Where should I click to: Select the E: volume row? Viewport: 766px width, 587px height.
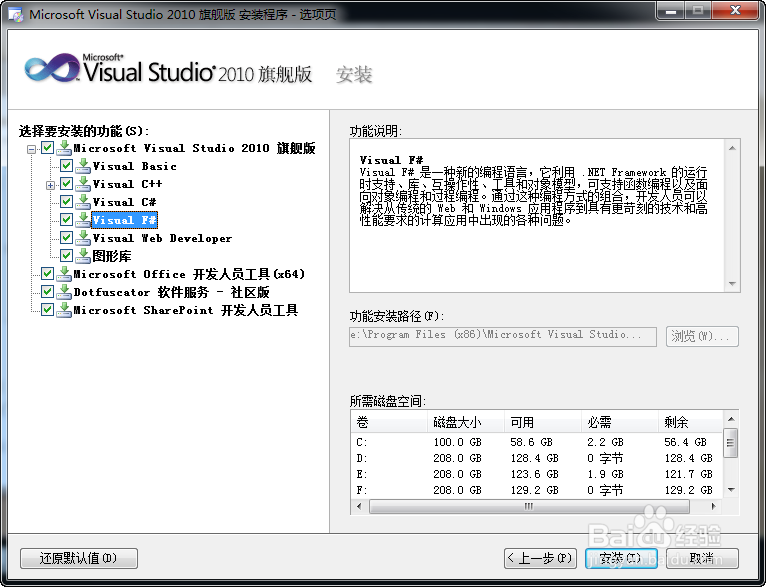click(x=537, y=474)
